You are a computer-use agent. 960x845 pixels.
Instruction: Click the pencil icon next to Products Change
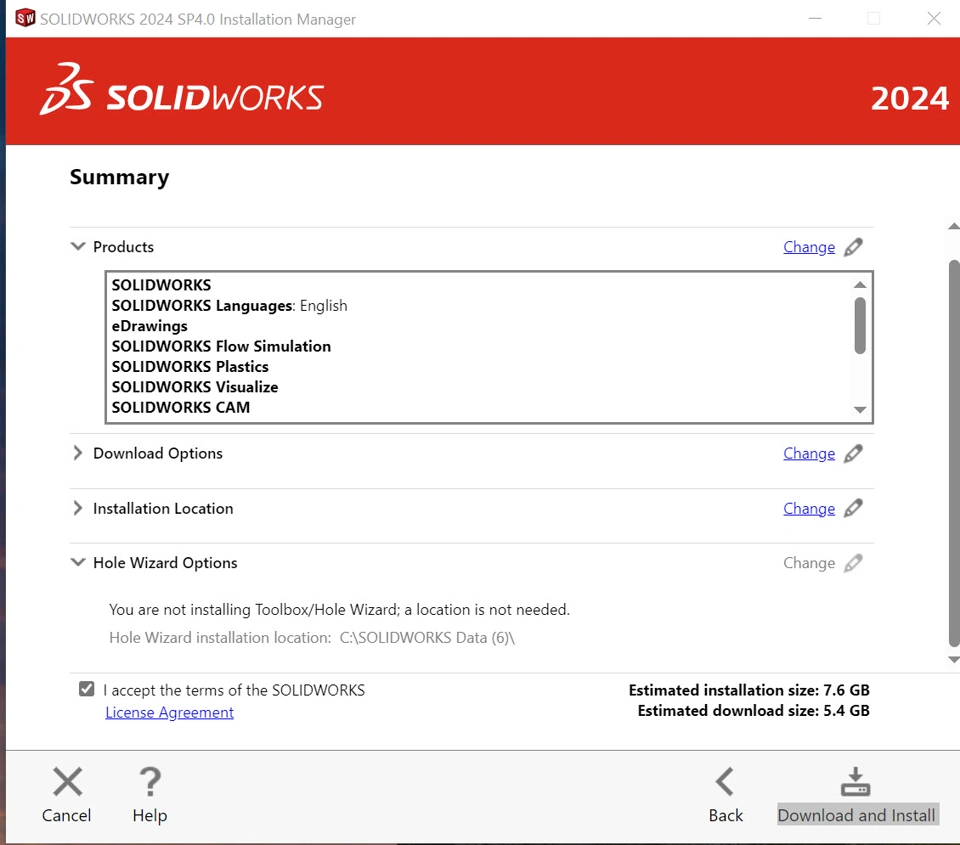(x=853, y=247)
